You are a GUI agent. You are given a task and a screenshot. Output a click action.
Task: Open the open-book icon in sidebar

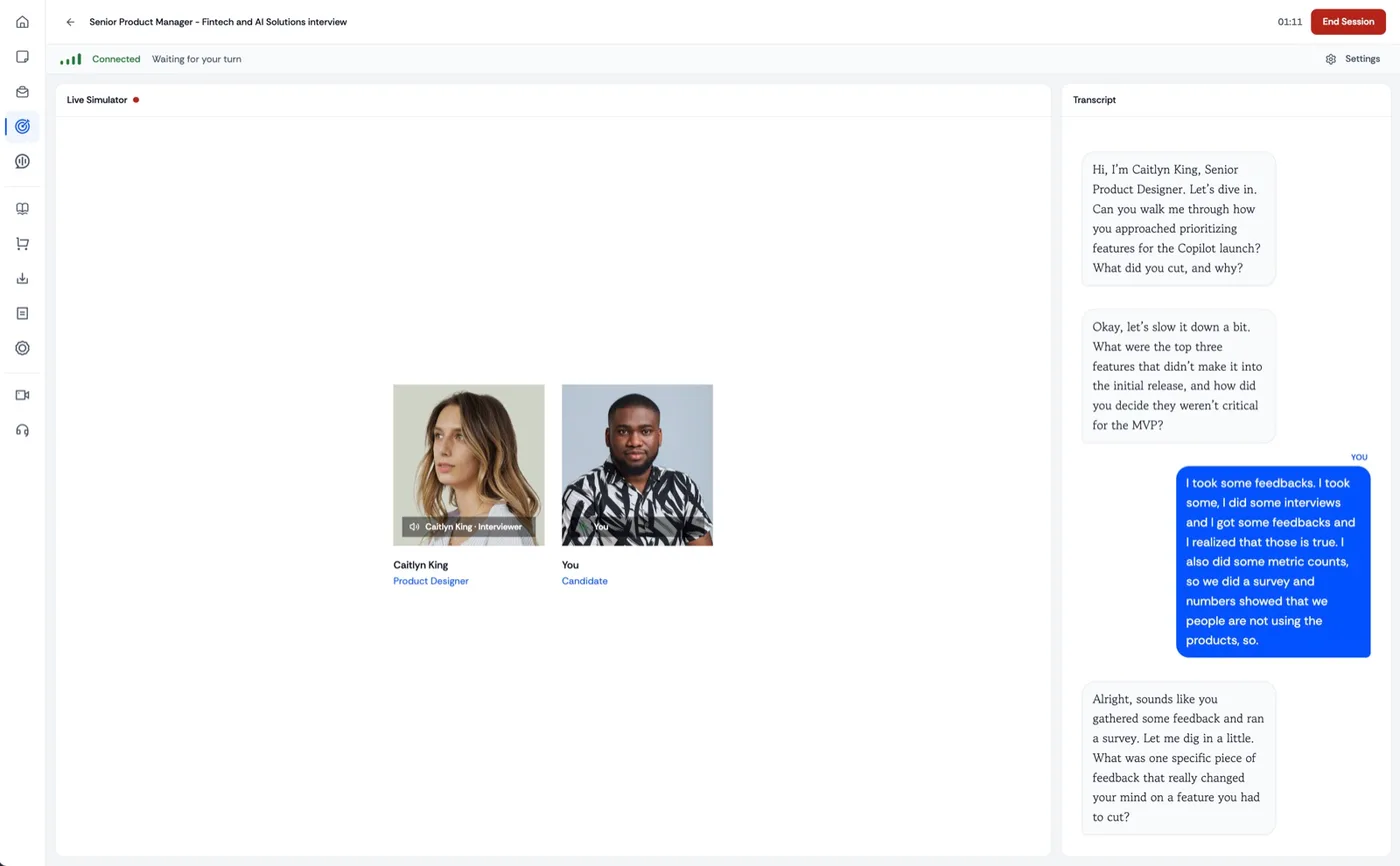tap(22, 209)
